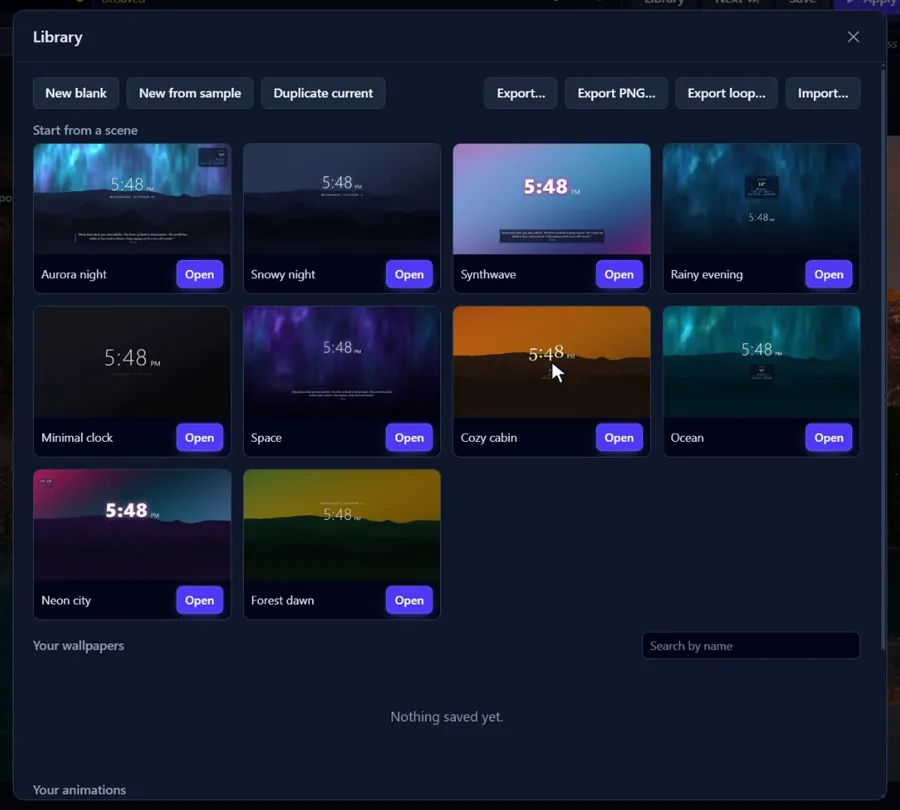900x810 pixels.
Task: Select the Ocean thumbnail preview
Action: click(x=762, y=362)
